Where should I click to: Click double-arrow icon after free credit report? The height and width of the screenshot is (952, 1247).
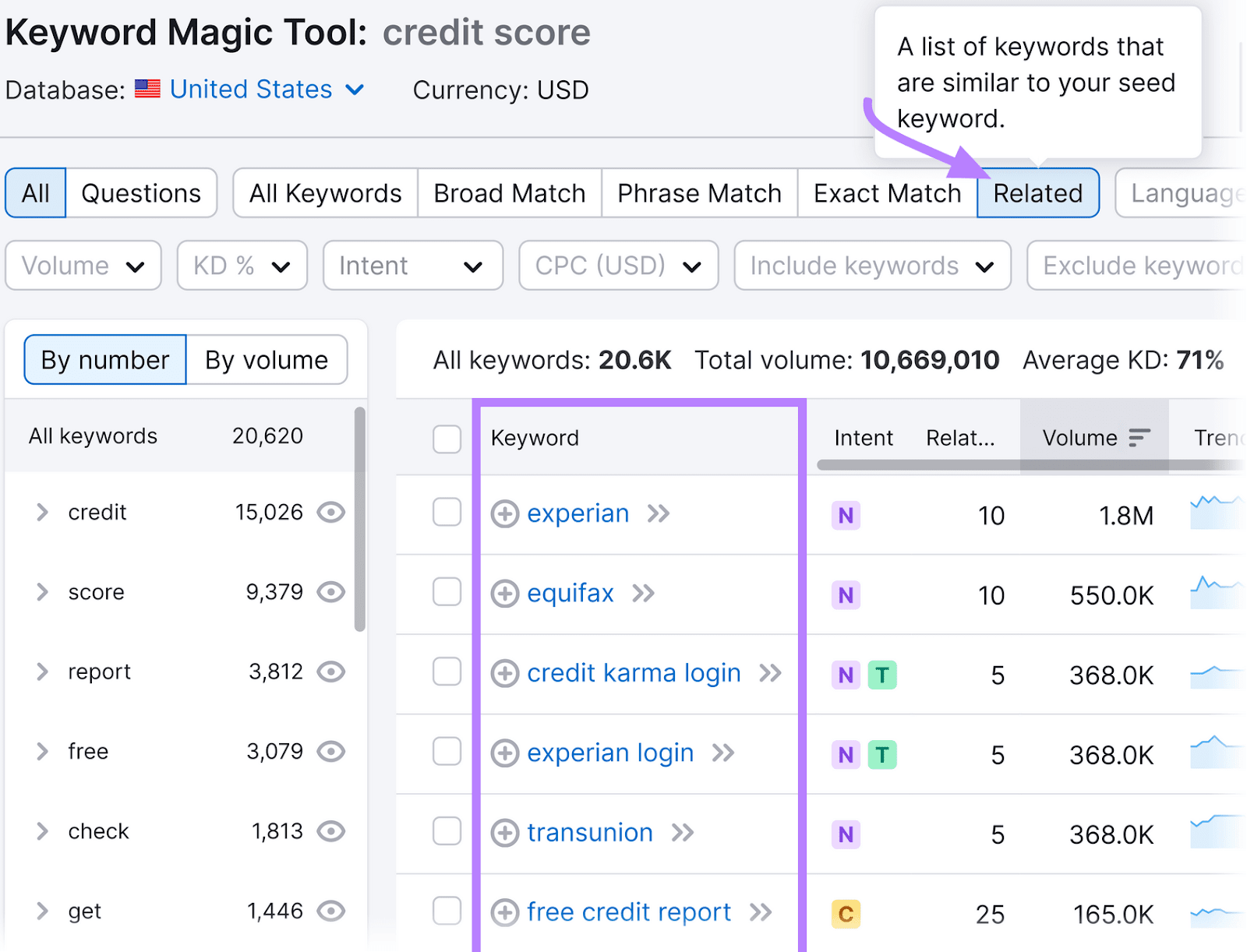(761, 912)
